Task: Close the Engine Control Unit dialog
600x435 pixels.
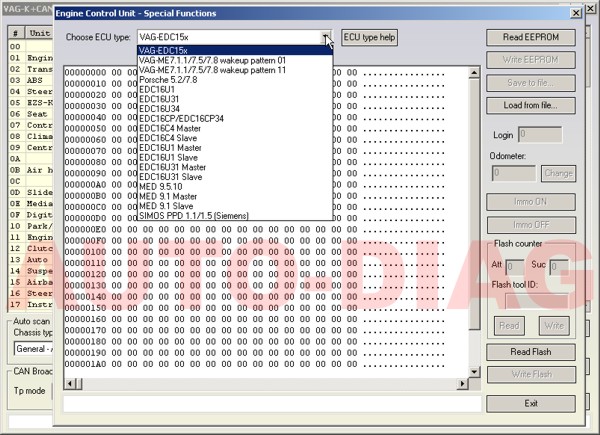Action: click(576, 13)
